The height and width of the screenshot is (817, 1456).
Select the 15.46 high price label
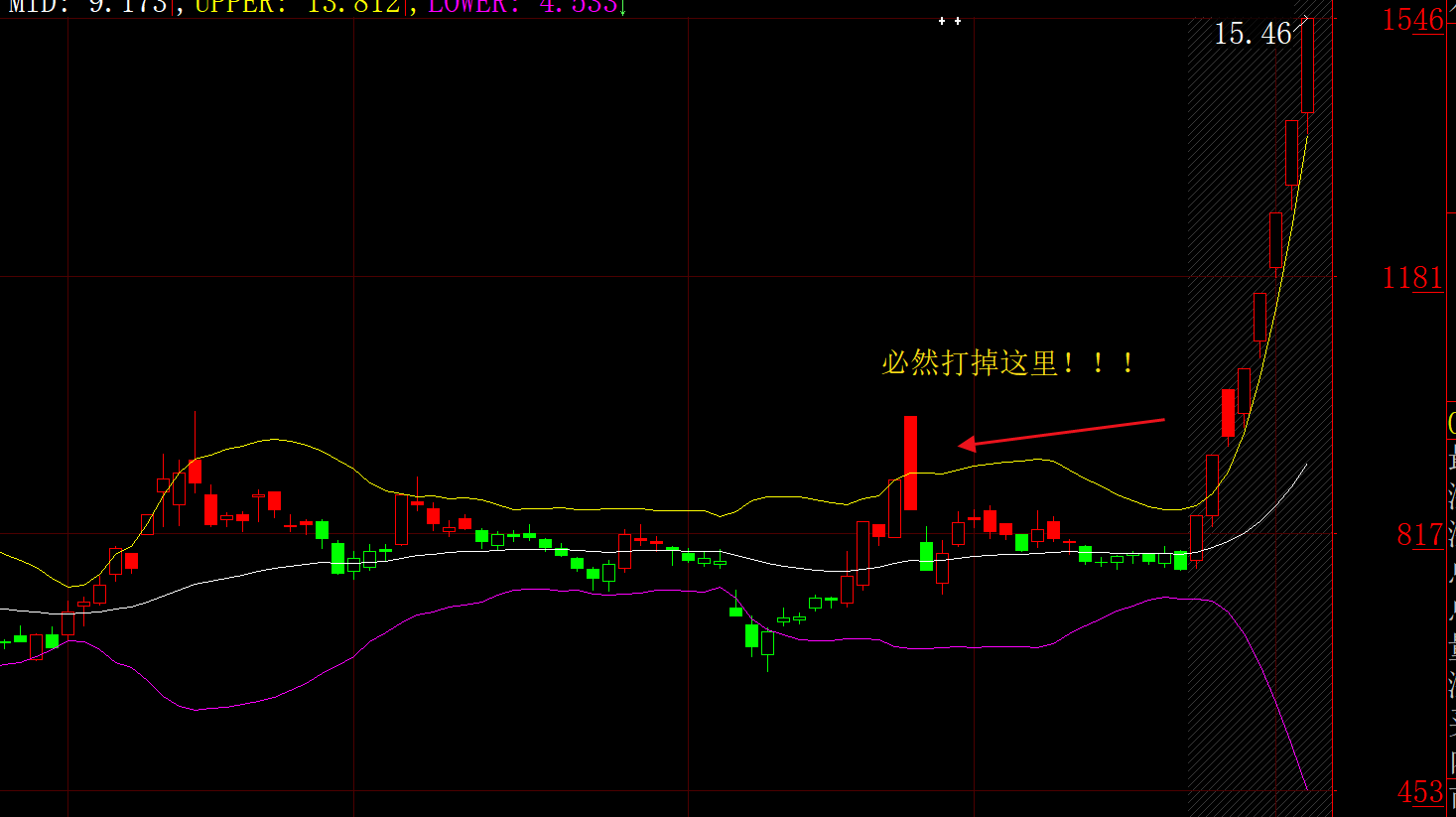coord(1253,35)
